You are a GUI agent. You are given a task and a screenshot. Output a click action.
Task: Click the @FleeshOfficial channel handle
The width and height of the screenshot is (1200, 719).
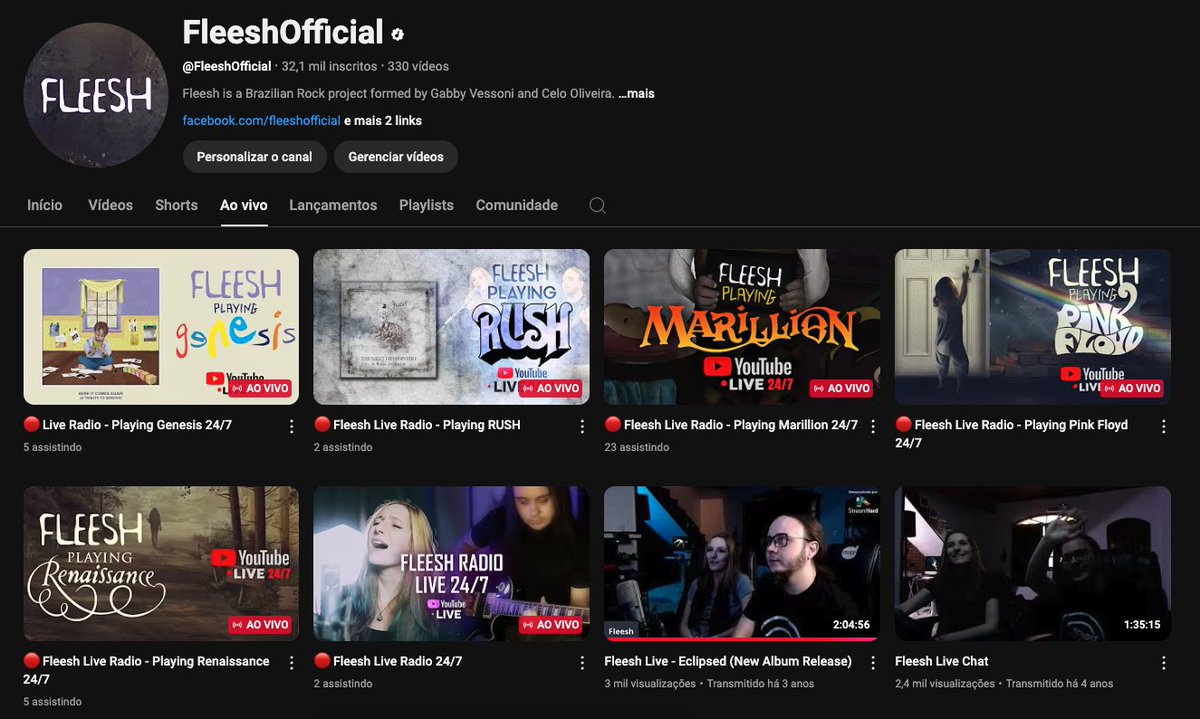(227, 66)
